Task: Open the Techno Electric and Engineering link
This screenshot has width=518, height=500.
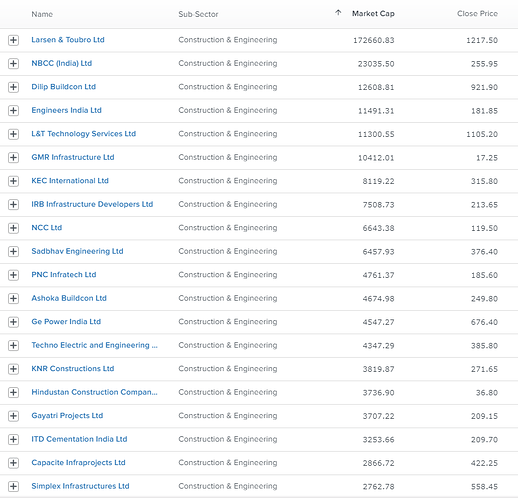Action: pyautogui.click(x=94, y=345)
